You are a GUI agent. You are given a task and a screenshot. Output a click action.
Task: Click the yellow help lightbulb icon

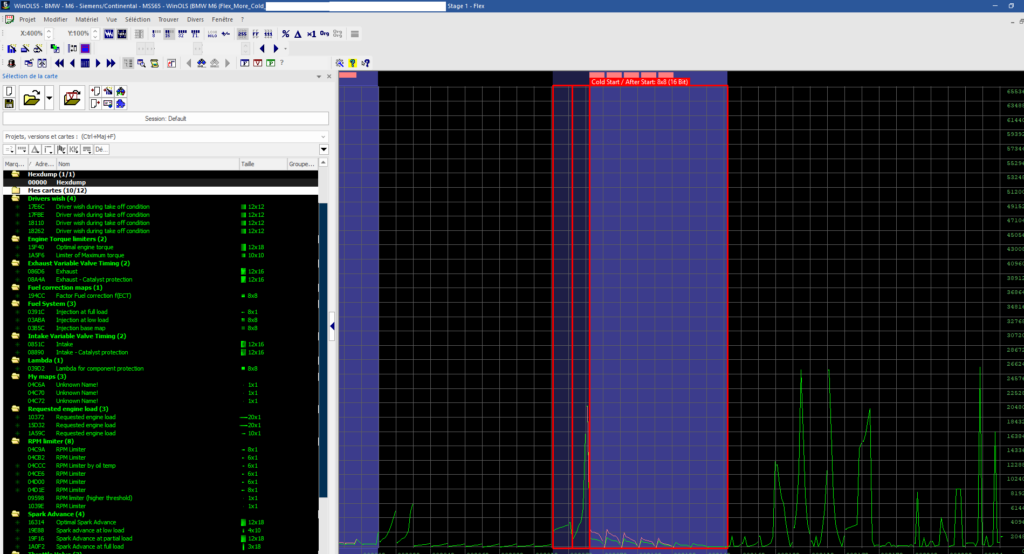352,63
